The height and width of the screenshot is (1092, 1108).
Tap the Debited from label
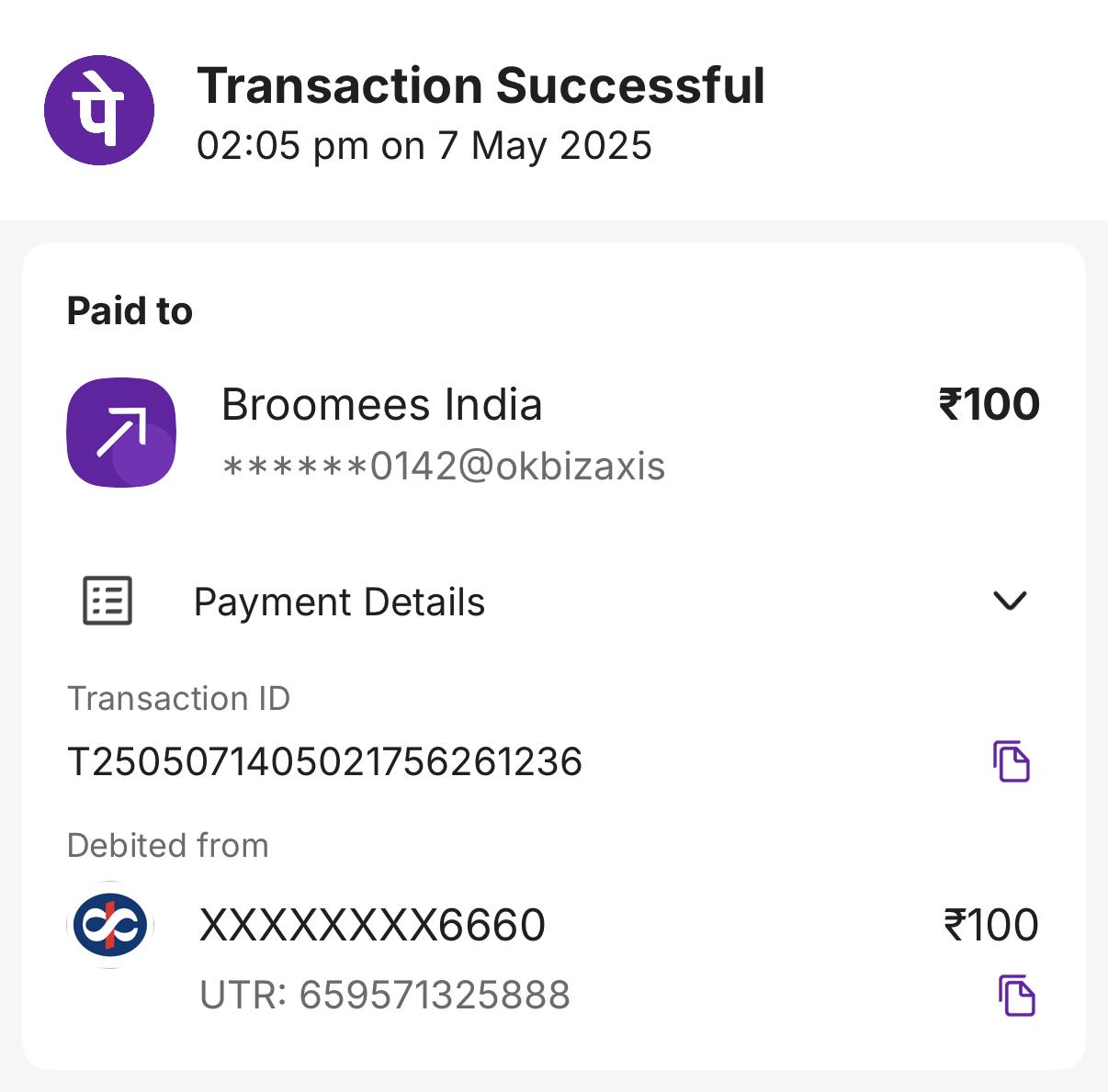click(x=168, y=846)
